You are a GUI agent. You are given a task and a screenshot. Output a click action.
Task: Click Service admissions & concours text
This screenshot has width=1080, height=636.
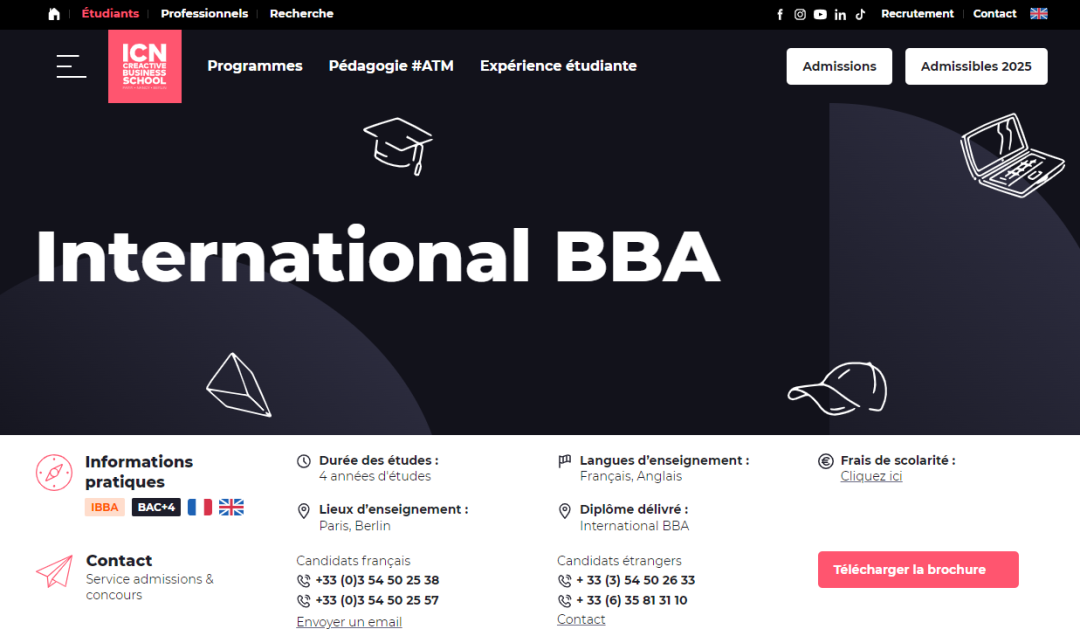(150, 587)
